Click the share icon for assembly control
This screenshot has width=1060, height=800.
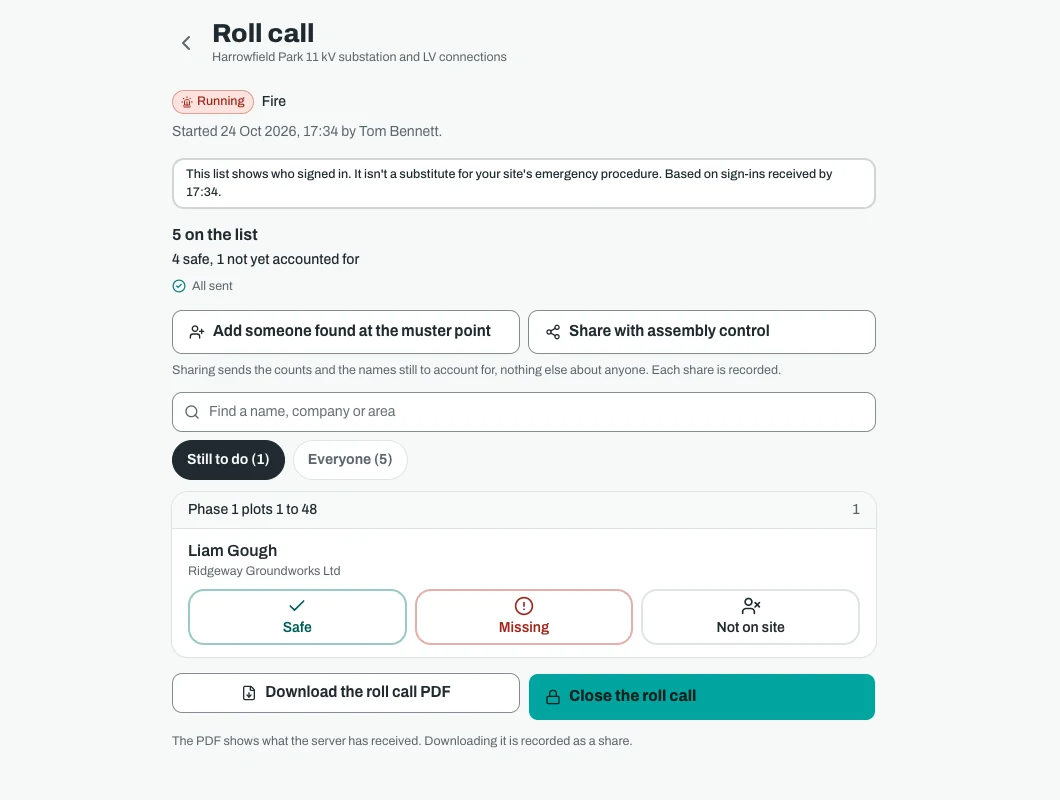click(x=553, y=332)
